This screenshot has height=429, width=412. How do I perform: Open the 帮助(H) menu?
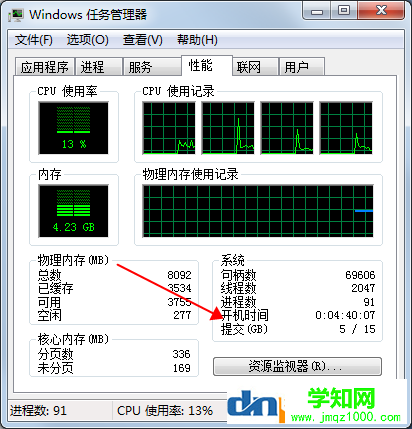[x=197, y=40]
